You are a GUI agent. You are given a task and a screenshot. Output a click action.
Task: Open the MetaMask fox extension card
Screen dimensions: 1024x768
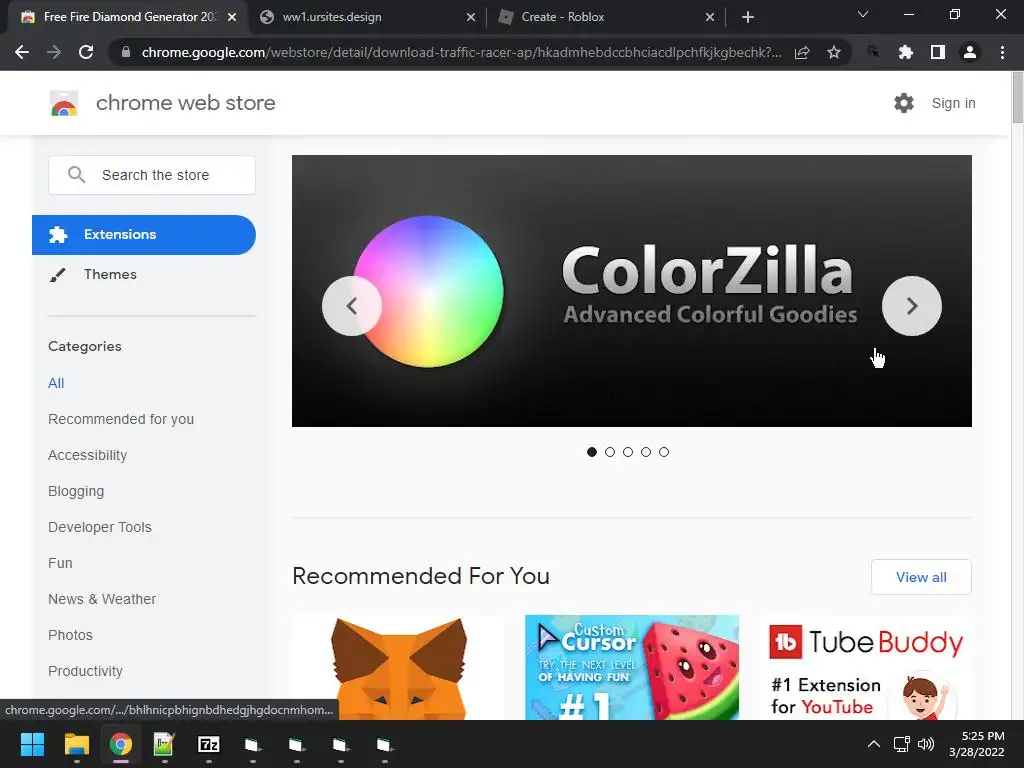point(398,667)
